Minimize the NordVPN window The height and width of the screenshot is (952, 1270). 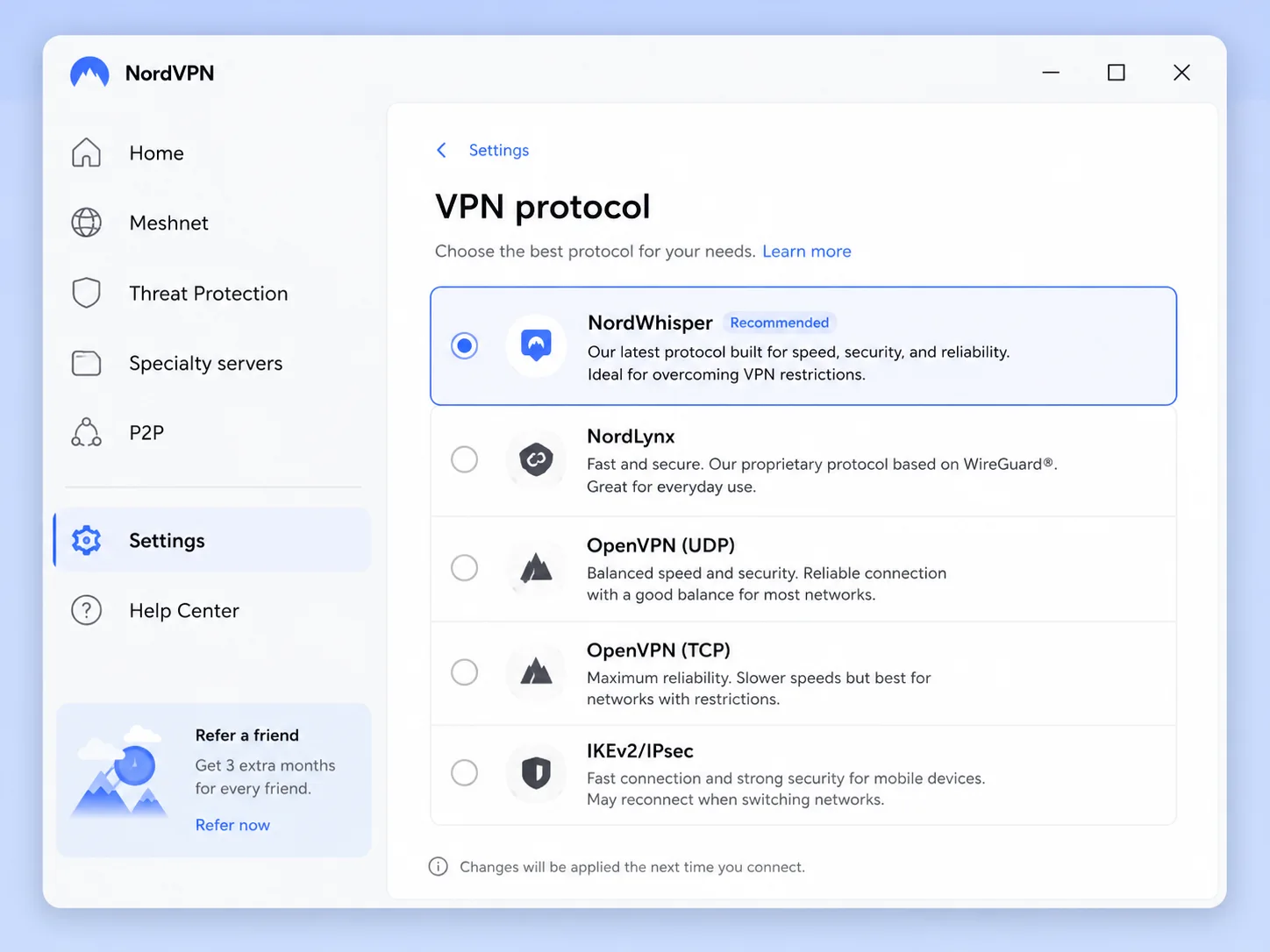1051,73
